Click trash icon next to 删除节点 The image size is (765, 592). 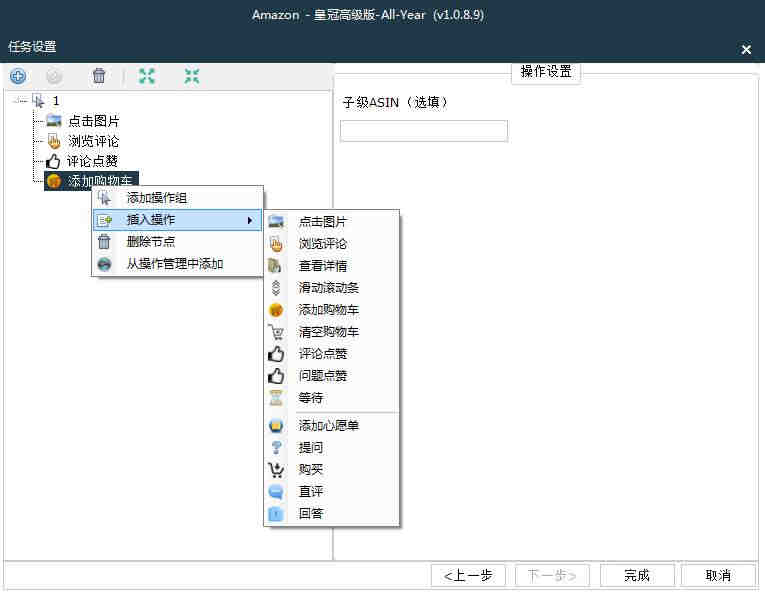pos(104,242)
